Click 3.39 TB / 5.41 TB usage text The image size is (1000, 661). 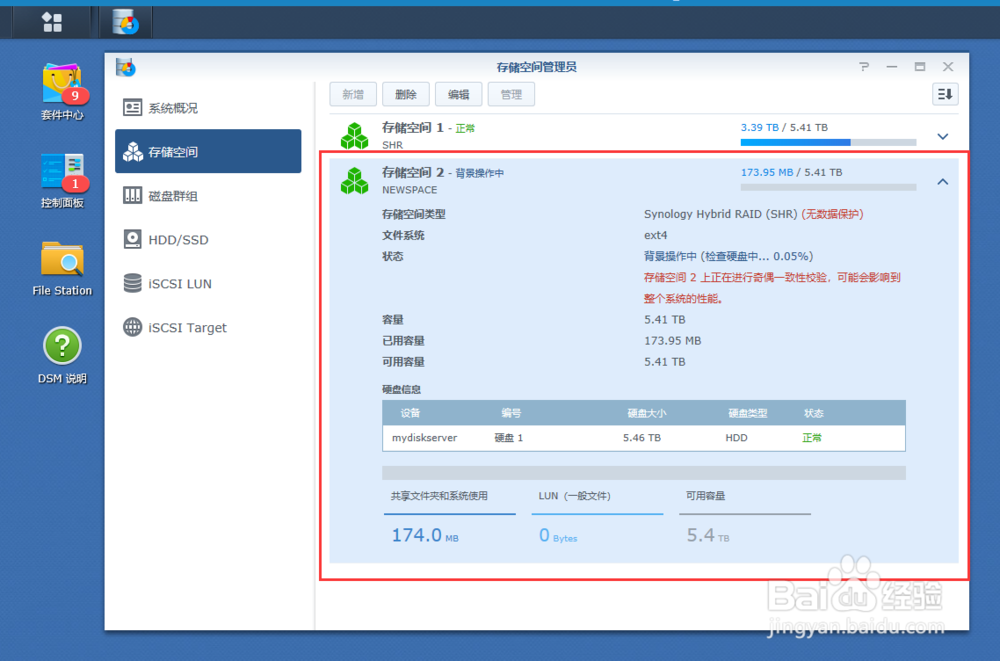pos(784,127)
